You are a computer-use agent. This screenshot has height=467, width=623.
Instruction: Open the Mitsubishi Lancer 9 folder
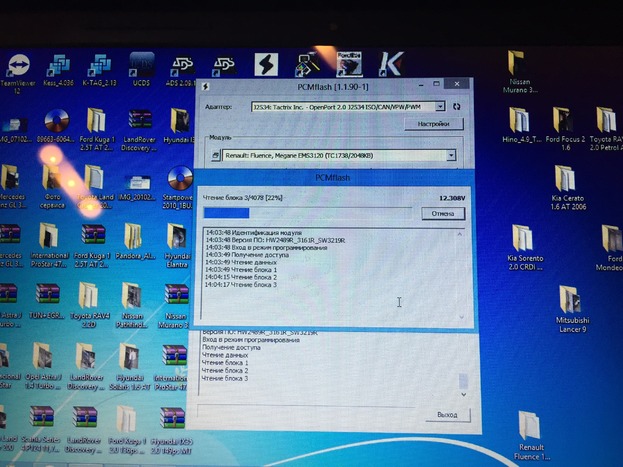pos(571,303)
